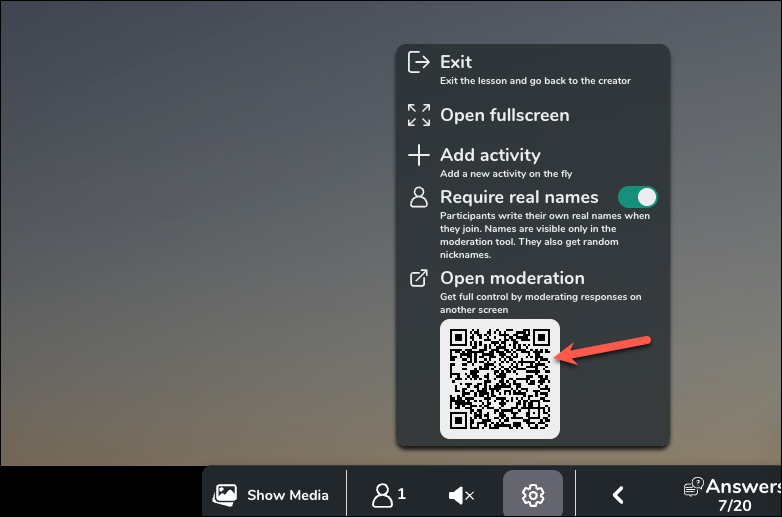Click the Exit door-arrow icon

(418, 62)
